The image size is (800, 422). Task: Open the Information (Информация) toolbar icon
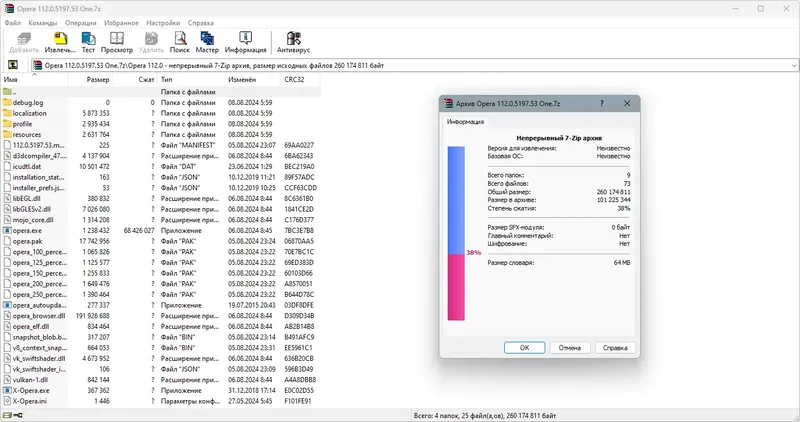pyautogui.click(x=245, y=39)
